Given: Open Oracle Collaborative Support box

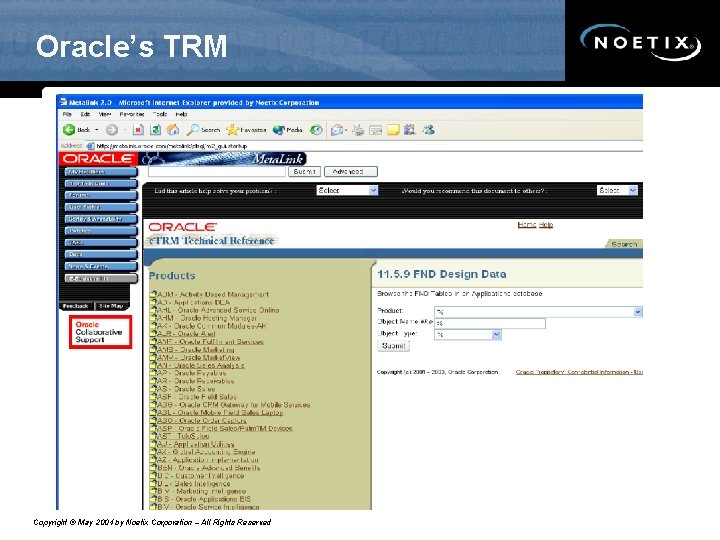Looking at the screenshot, I should coord(100,332).
